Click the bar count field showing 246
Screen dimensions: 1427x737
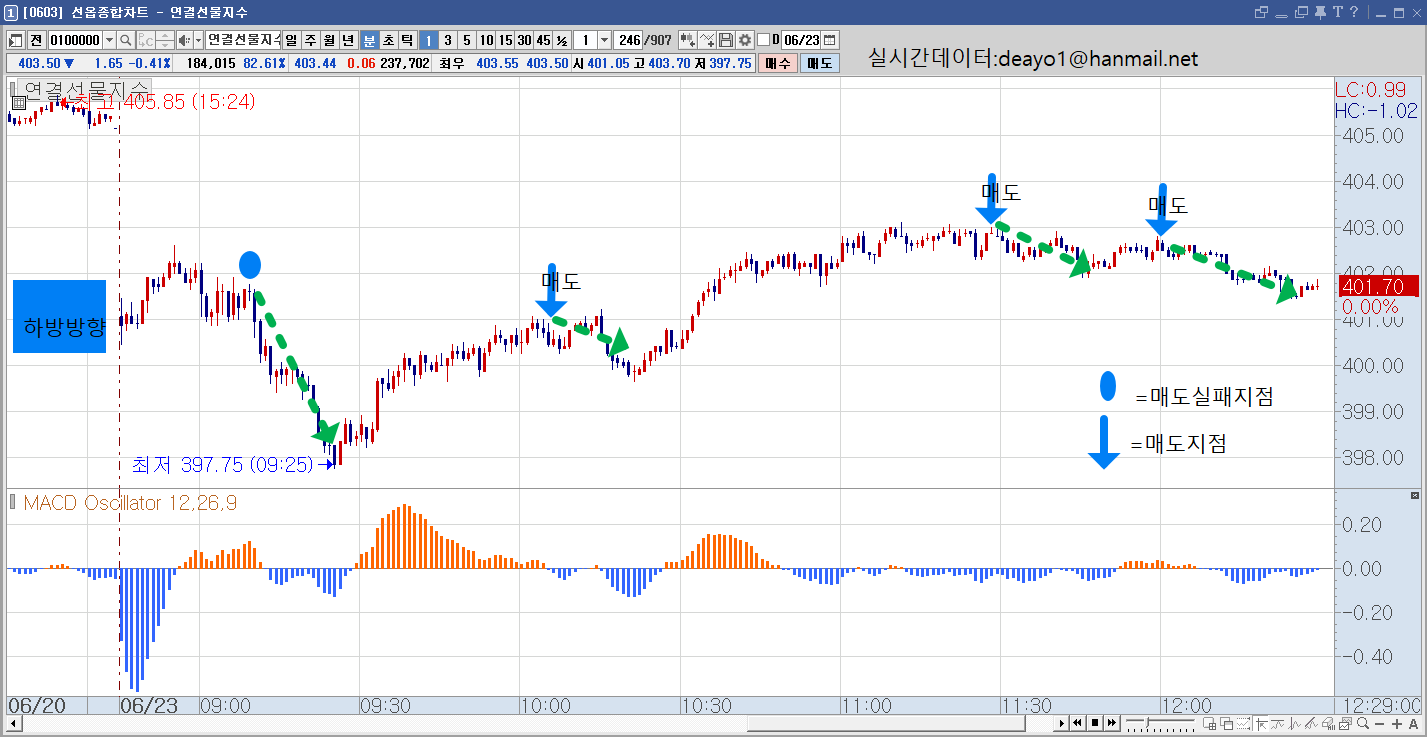click(628, 40)
